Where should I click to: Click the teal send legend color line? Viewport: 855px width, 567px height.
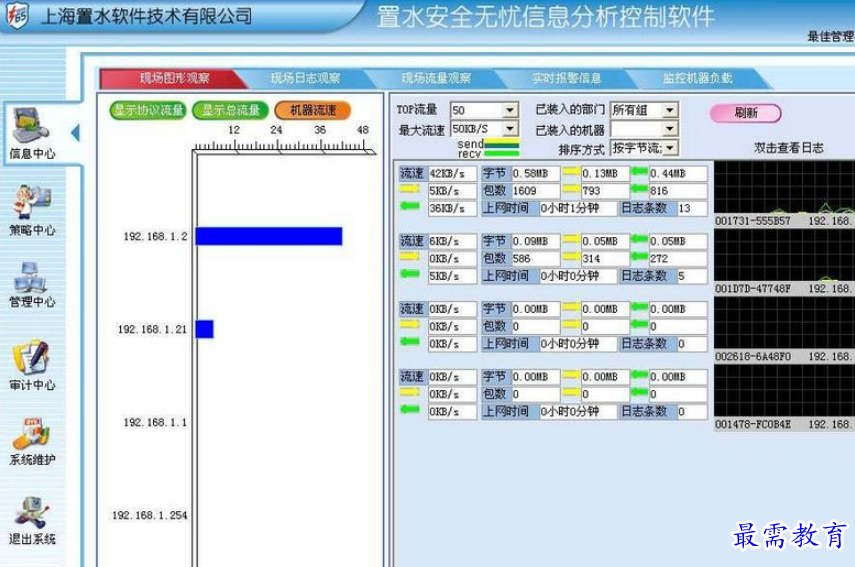[x=502, y=144]
